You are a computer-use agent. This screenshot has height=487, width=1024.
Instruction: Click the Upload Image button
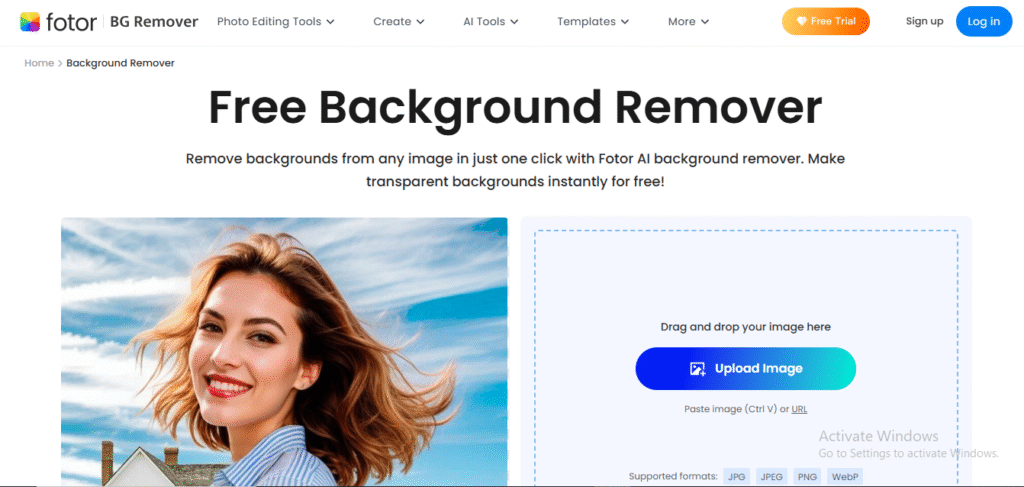pos(746,369)
